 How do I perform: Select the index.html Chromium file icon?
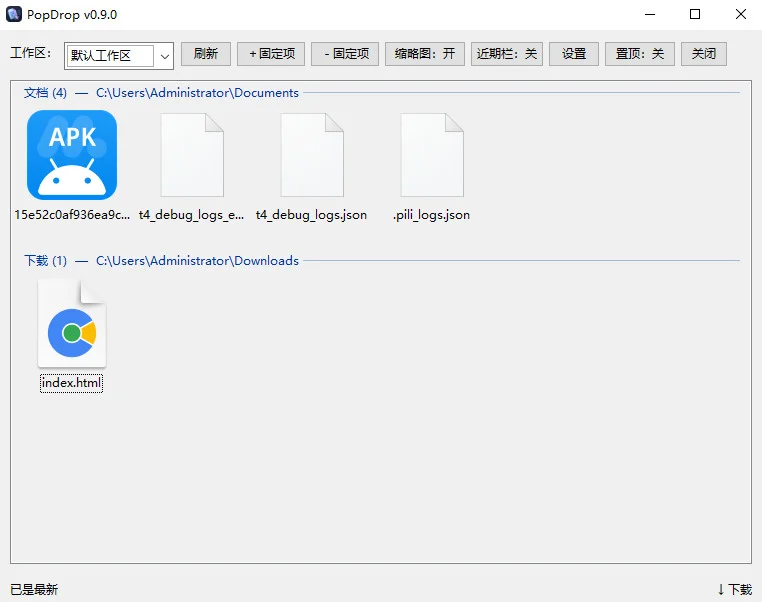(x=72, y=323)
